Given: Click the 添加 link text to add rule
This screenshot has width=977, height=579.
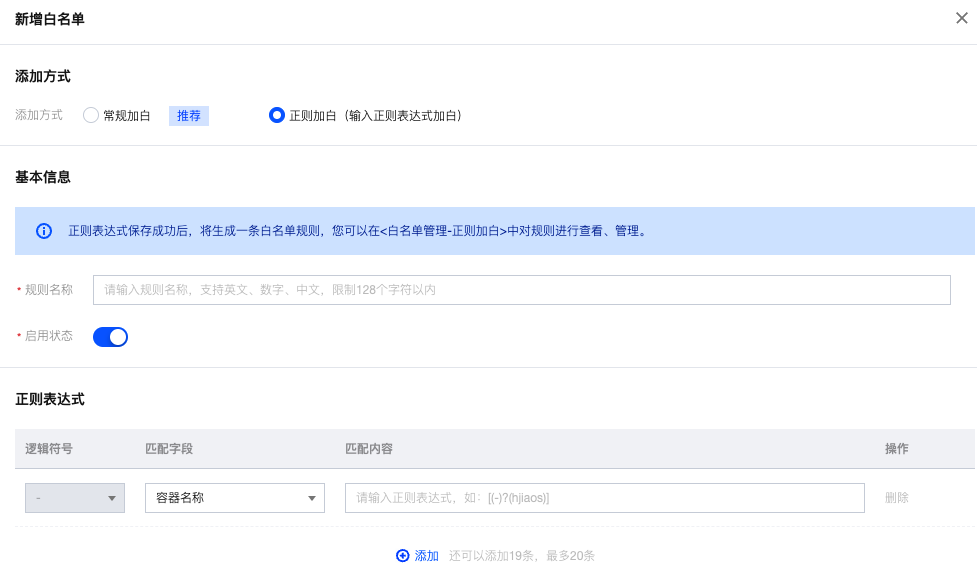Looking at the screenshot, I should click(x=427, y=556).
